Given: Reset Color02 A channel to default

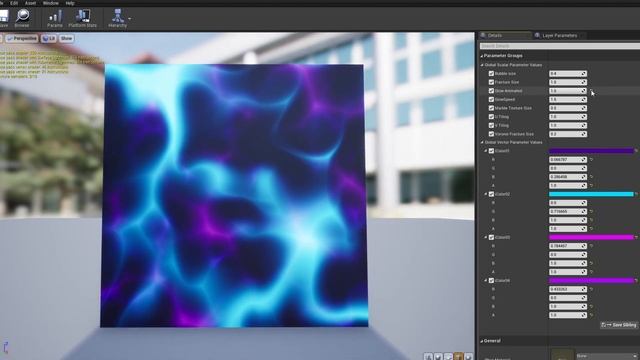Looking at the screenshot, I should click(591, 229).
